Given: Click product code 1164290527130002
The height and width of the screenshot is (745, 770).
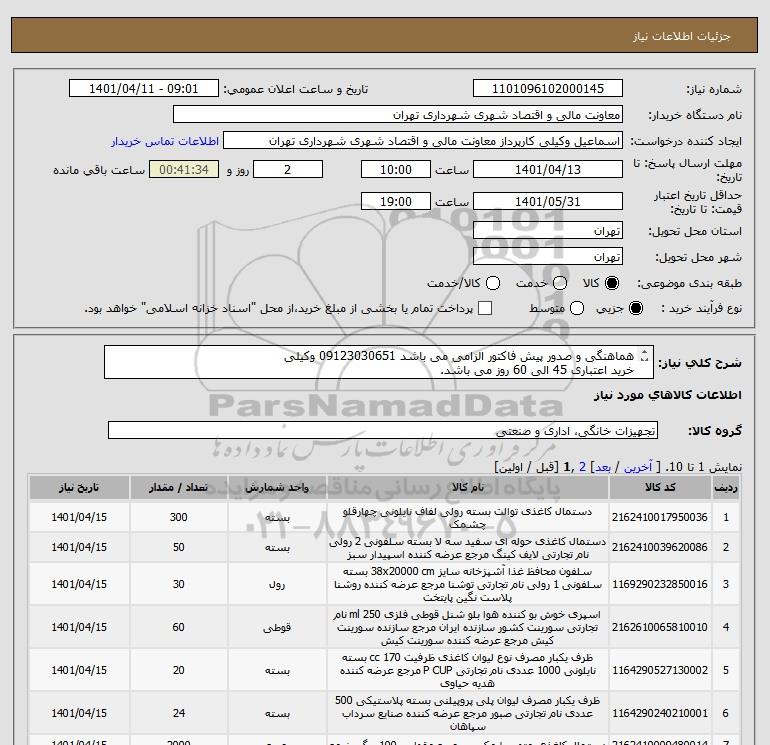Looking at the screenshot, I should click(x=660, y=670).
